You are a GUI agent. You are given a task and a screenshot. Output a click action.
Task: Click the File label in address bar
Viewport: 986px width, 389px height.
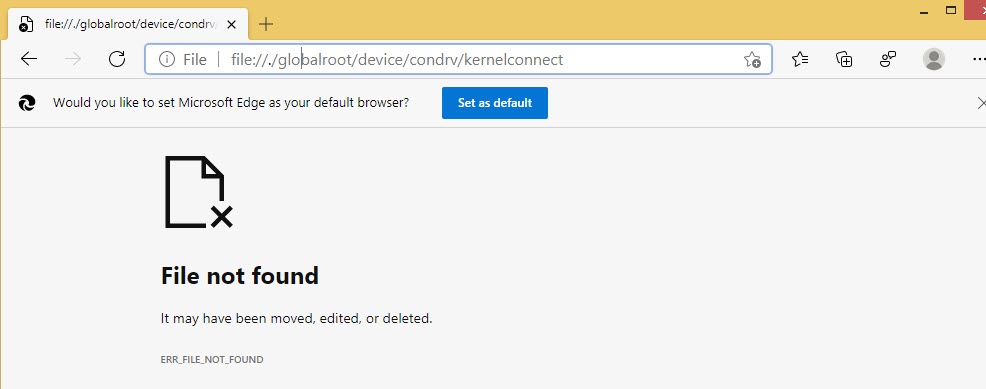pos(195,60)
